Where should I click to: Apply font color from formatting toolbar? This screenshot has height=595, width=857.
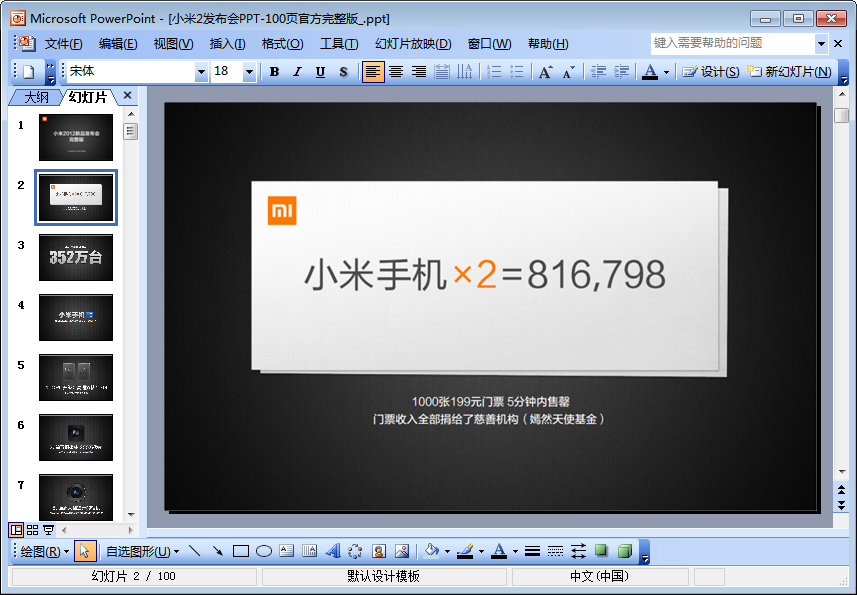click(x=650, y=72)
